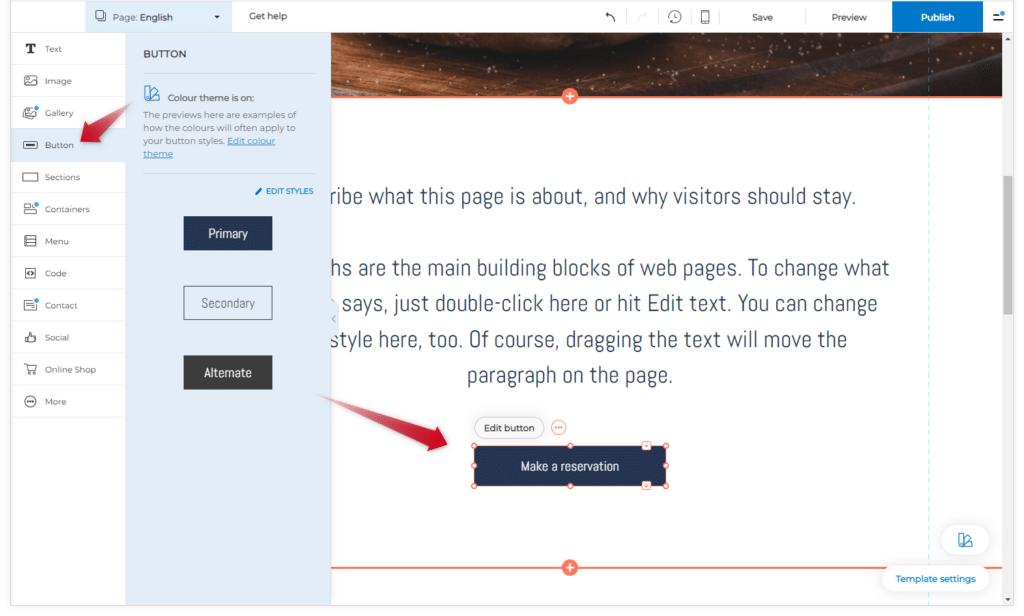The image size is (1024, 616).
Task: Select Online Shop in the sidebar
Action: click(x=70, y=370)
